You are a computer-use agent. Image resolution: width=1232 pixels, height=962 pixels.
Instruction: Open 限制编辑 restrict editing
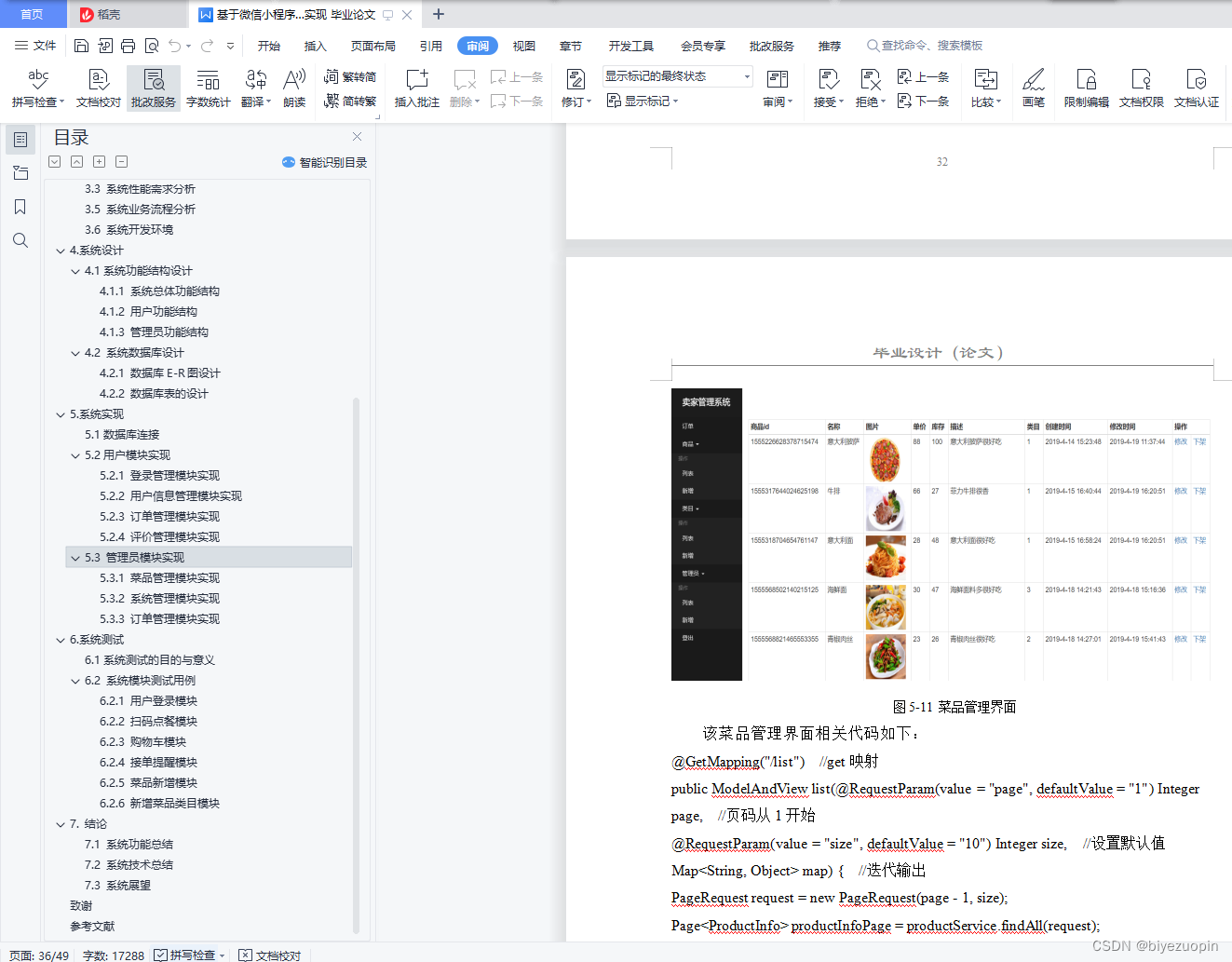pyautogui.click(x=1087, y=88)
